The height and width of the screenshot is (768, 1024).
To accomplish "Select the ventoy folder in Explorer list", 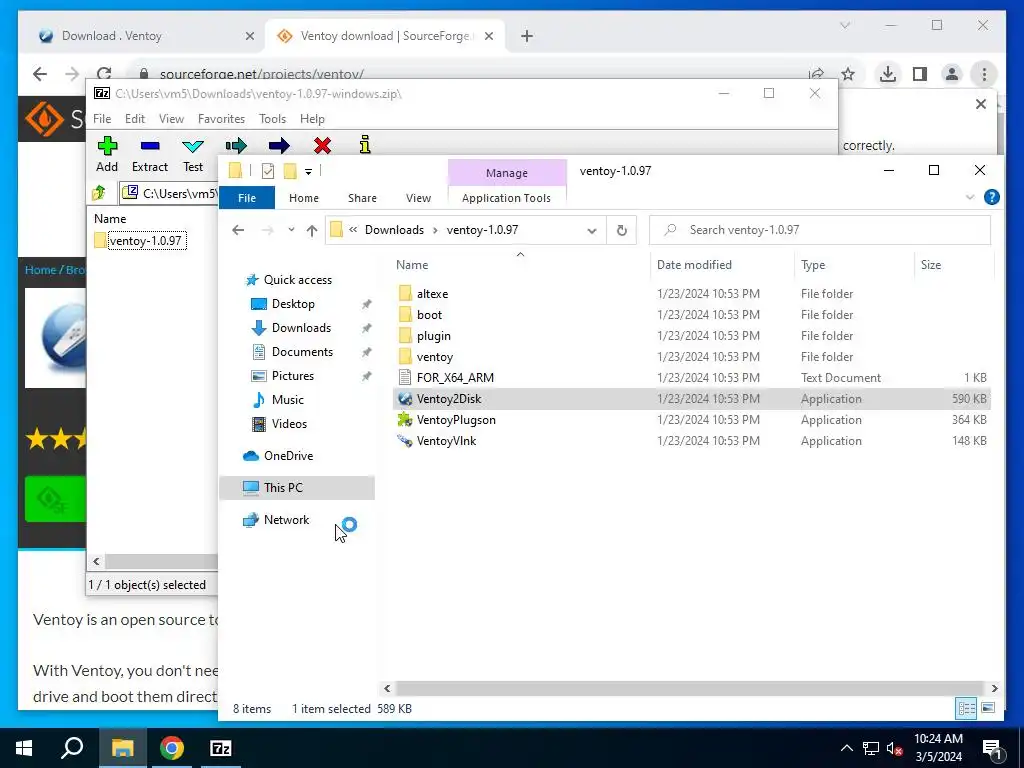I will [692, 357].
